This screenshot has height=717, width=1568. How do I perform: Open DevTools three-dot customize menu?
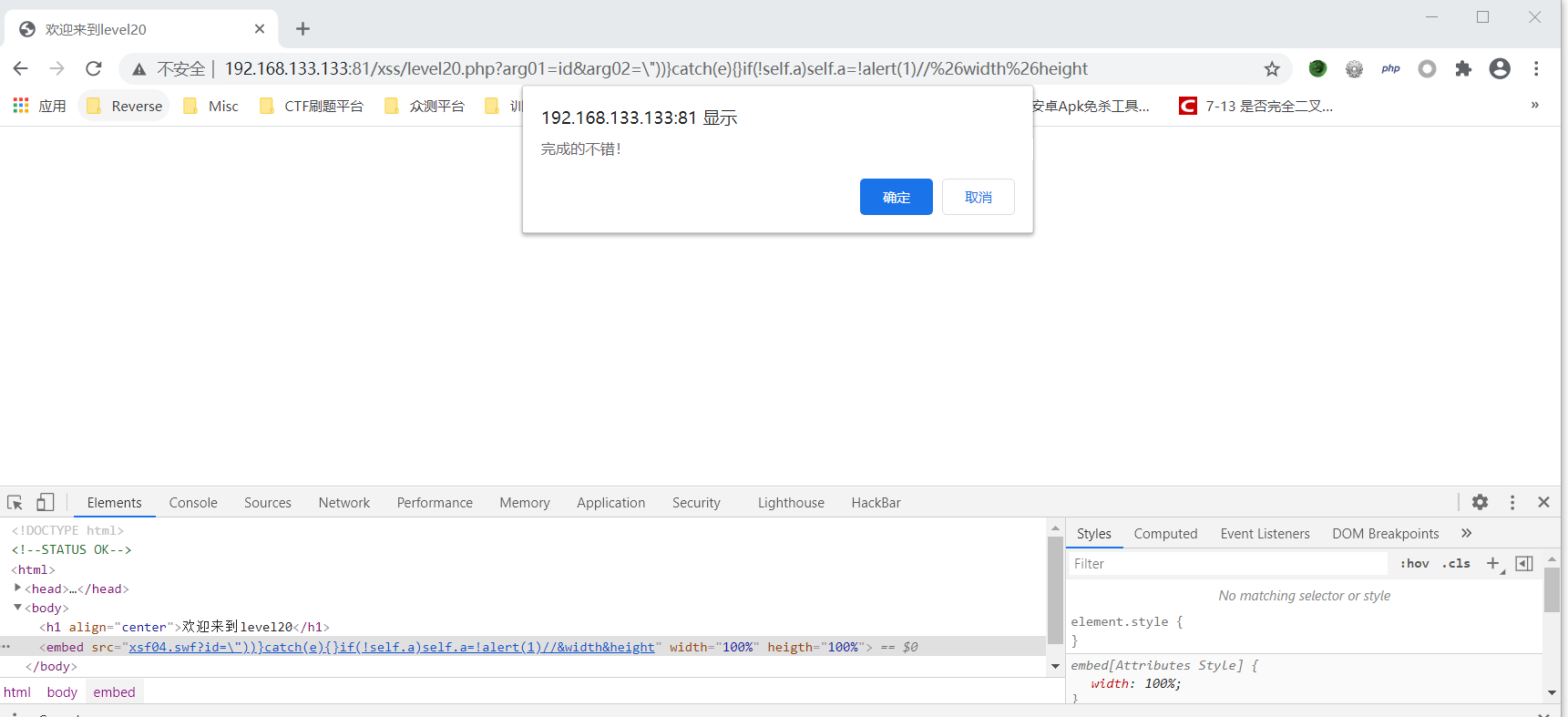[x=1512, y=502]
